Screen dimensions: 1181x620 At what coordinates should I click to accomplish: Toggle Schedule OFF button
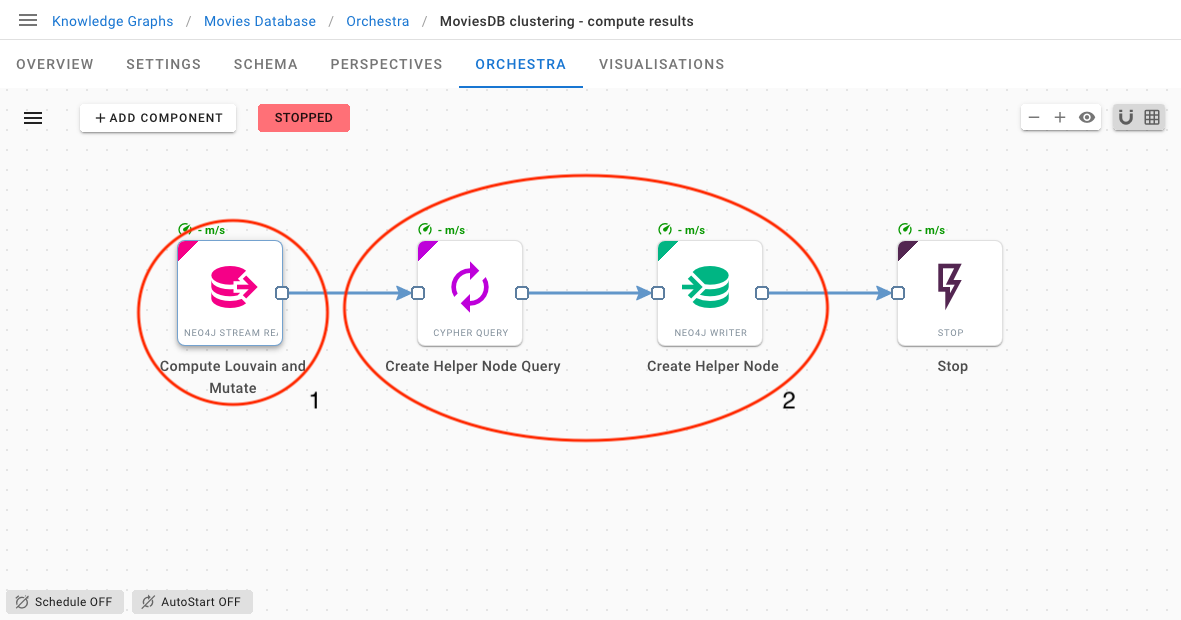[x=65, y=602]
